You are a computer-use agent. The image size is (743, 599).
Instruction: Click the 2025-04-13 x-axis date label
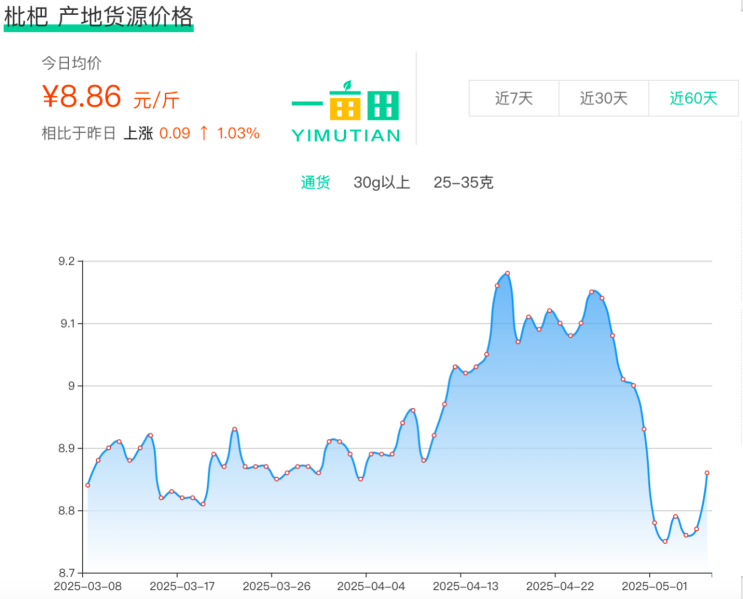click(466, 587)
